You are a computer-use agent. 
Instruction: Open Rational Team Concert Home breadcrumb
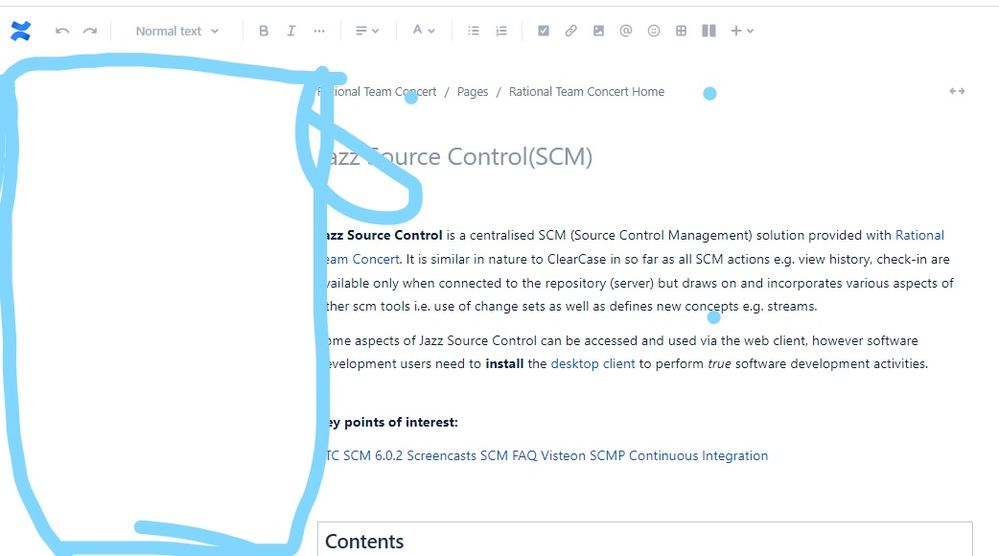pyautogui.click(x=586, y=92)
